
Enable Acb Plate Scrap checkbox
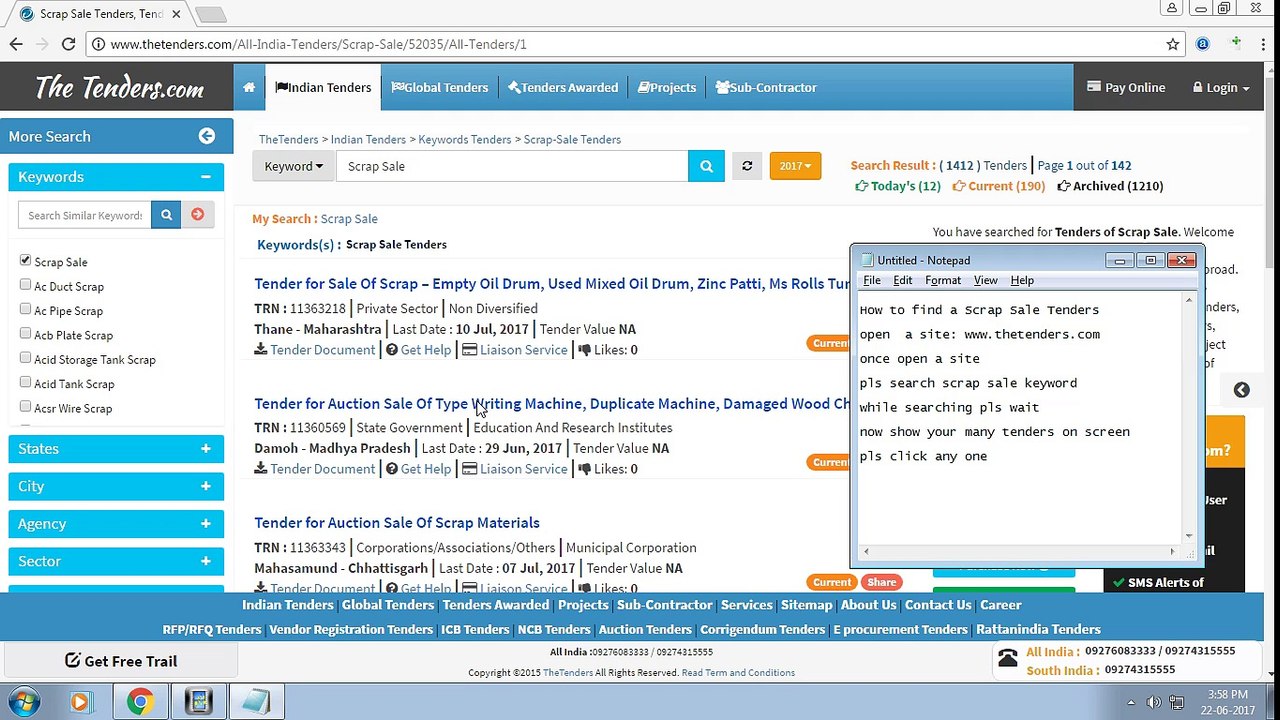coord(25,334)
